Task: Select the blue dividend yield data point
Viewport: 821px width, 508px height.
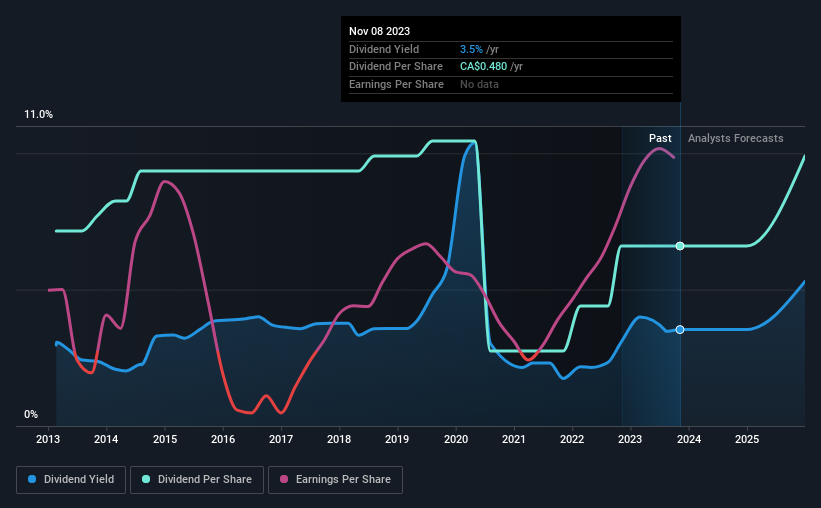Action: (x=680, y=329)
